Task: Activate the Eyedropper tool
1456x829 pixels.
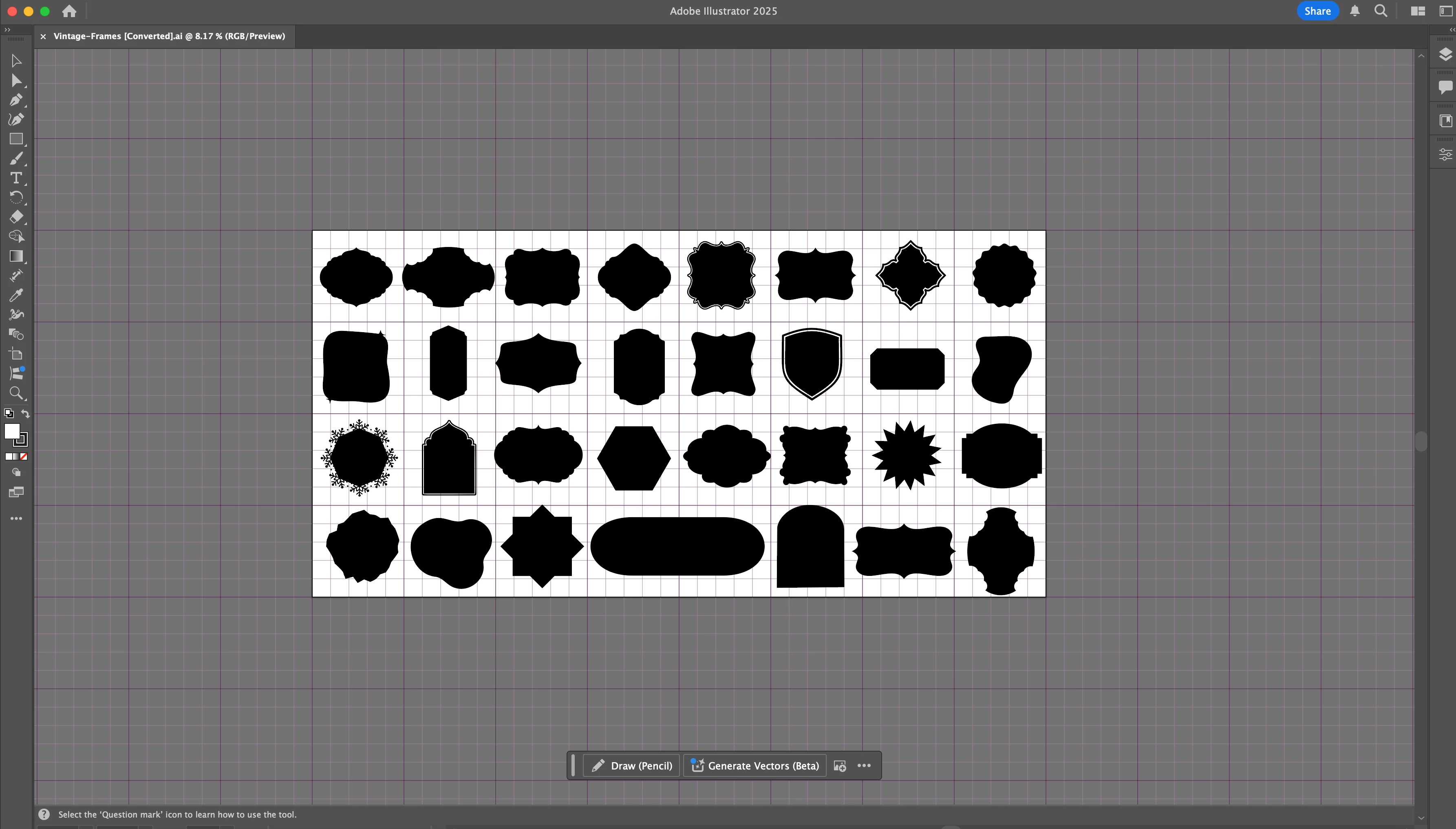Action: tap(16, 295)
